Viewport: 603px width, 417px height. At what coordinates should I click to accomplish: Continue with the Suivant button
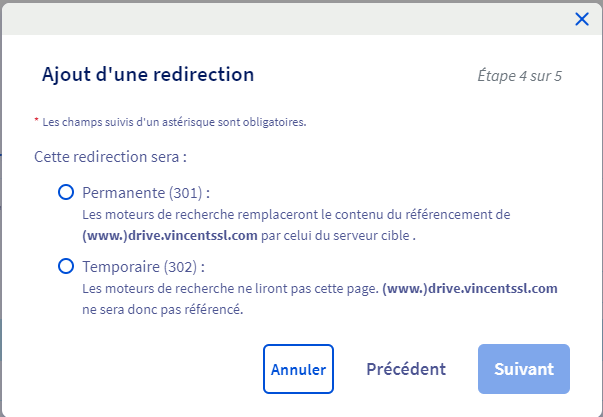(524, 369)
